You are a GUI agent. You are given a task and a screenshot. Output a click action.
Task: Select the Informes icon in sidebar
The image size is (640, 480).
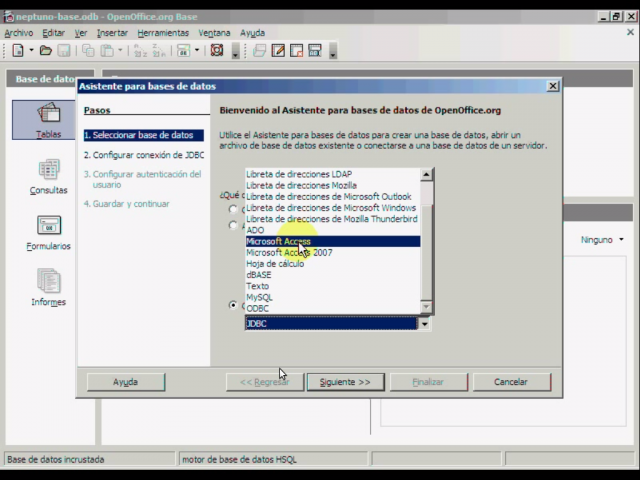[48, 287]
